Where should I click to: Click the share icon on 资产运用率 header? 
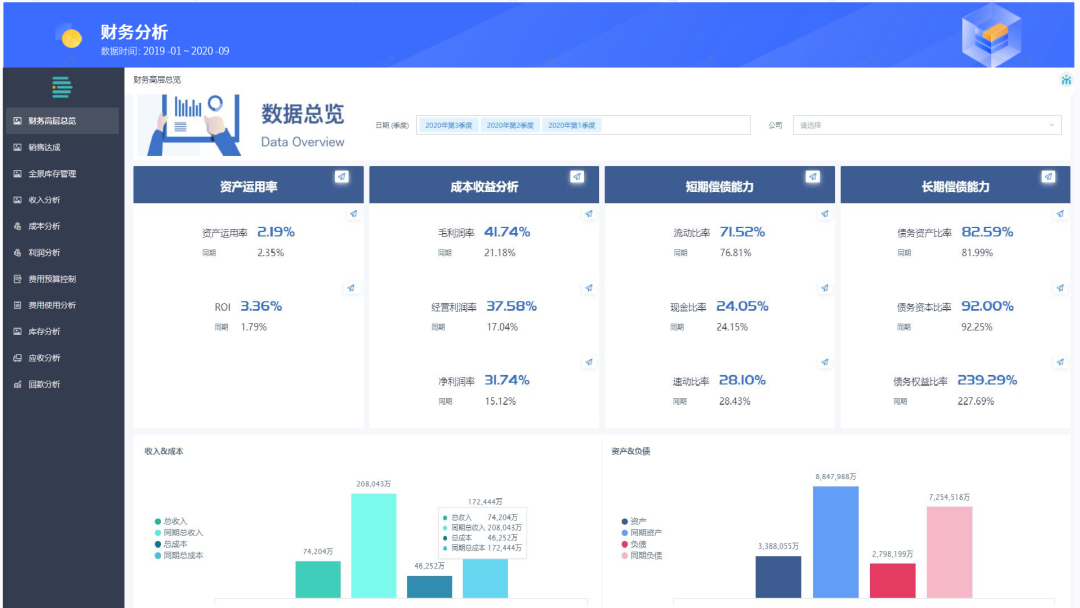point(342,177)
